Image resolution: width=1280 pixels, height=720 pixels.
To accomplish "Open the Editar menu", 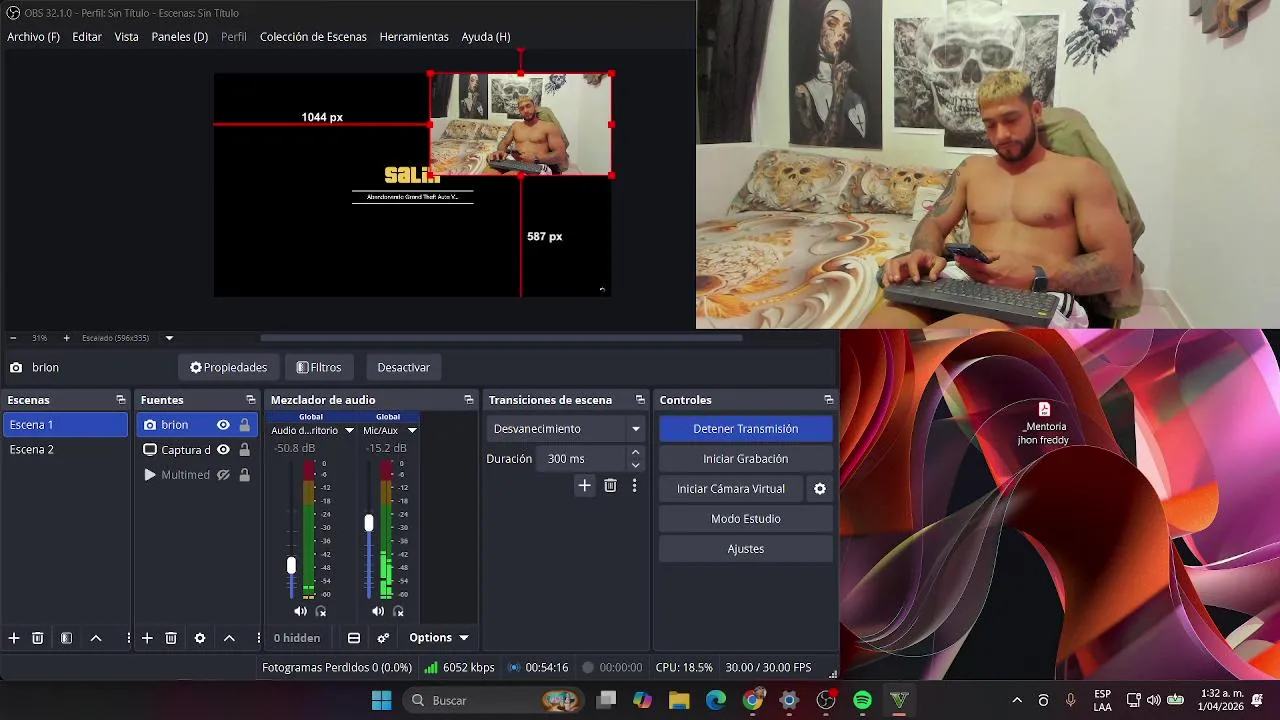I will click(x=87, y=37).
